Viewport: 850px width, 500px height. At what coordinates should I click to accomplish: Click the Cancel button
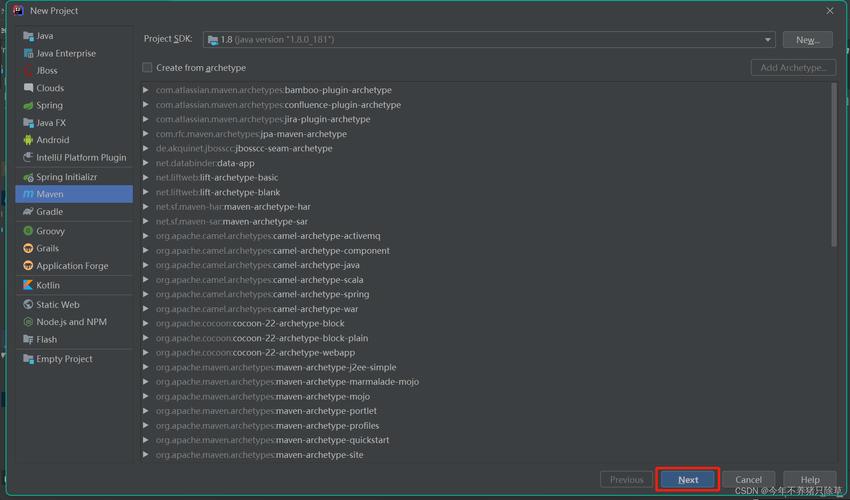[748, 479]
